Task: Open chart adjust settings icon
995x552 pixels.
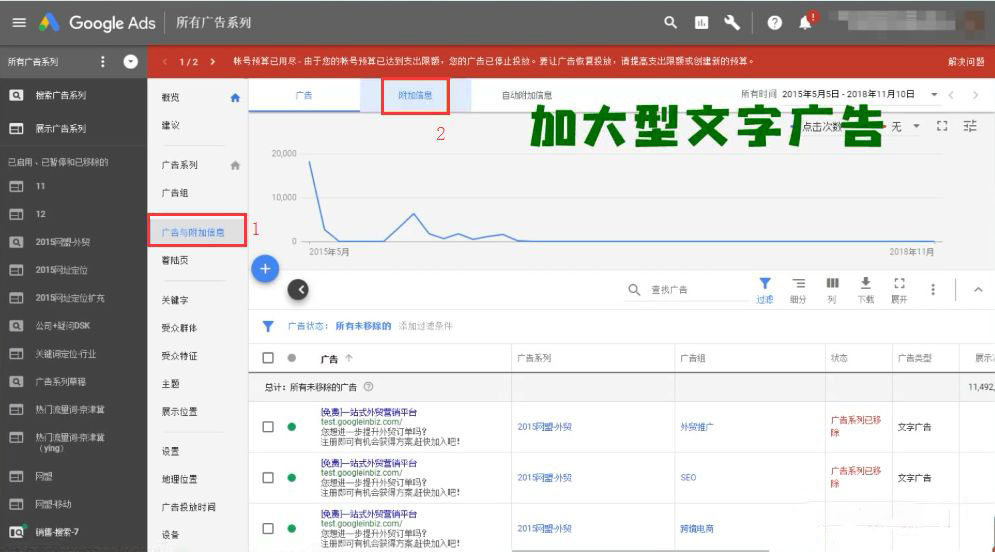Action: coord(970,126)
